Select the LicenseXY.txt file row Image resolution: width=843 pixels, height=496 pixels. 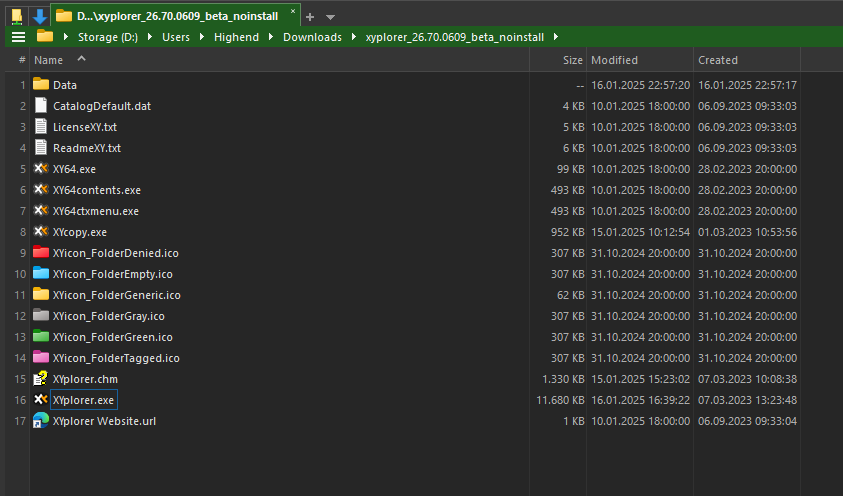point(85,127)
